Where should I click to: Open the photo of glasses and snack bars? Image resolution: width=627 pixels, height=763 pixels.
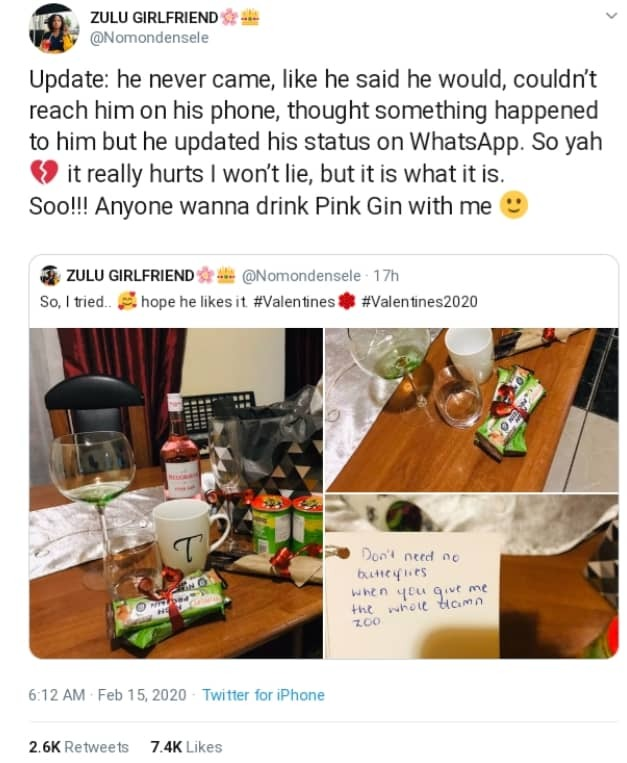[x=472, y=410]
